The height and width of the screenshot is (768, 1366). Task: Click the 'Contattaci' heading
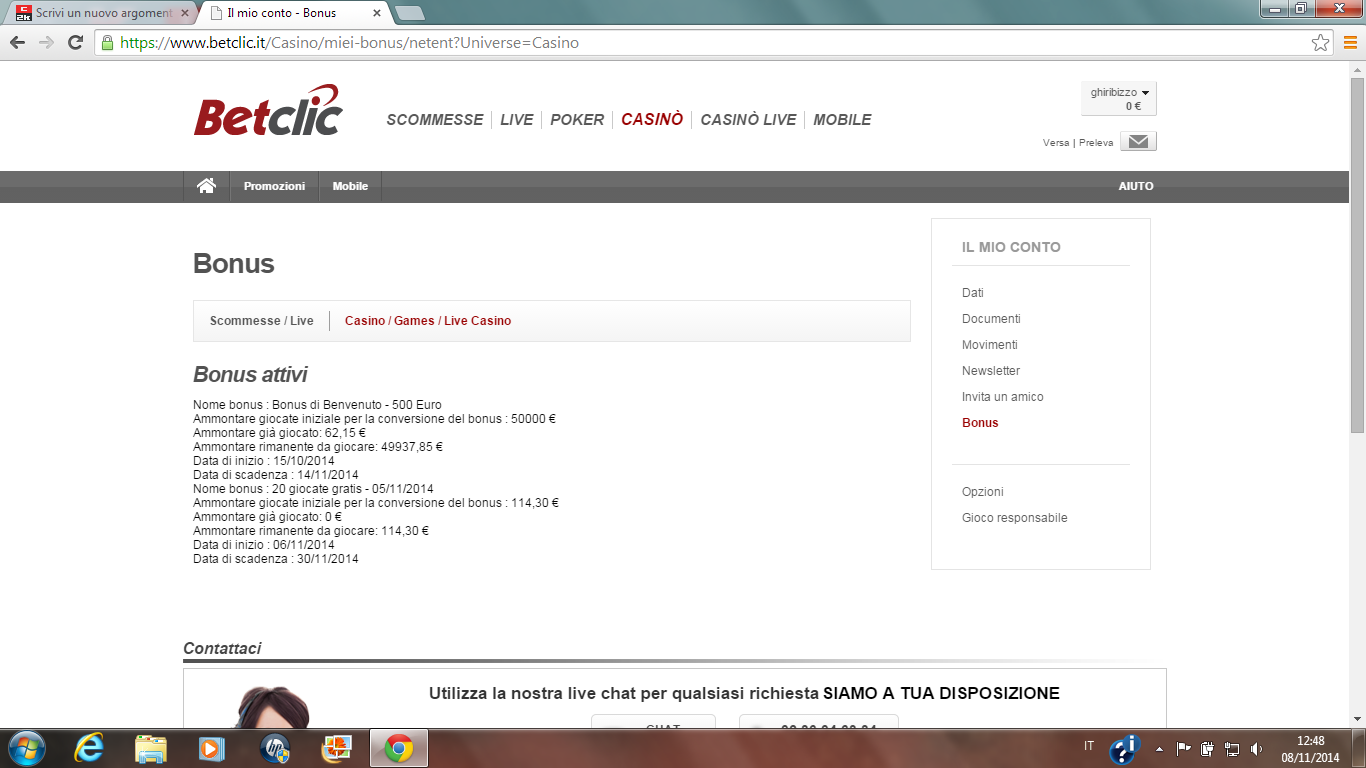coord(222,648)
